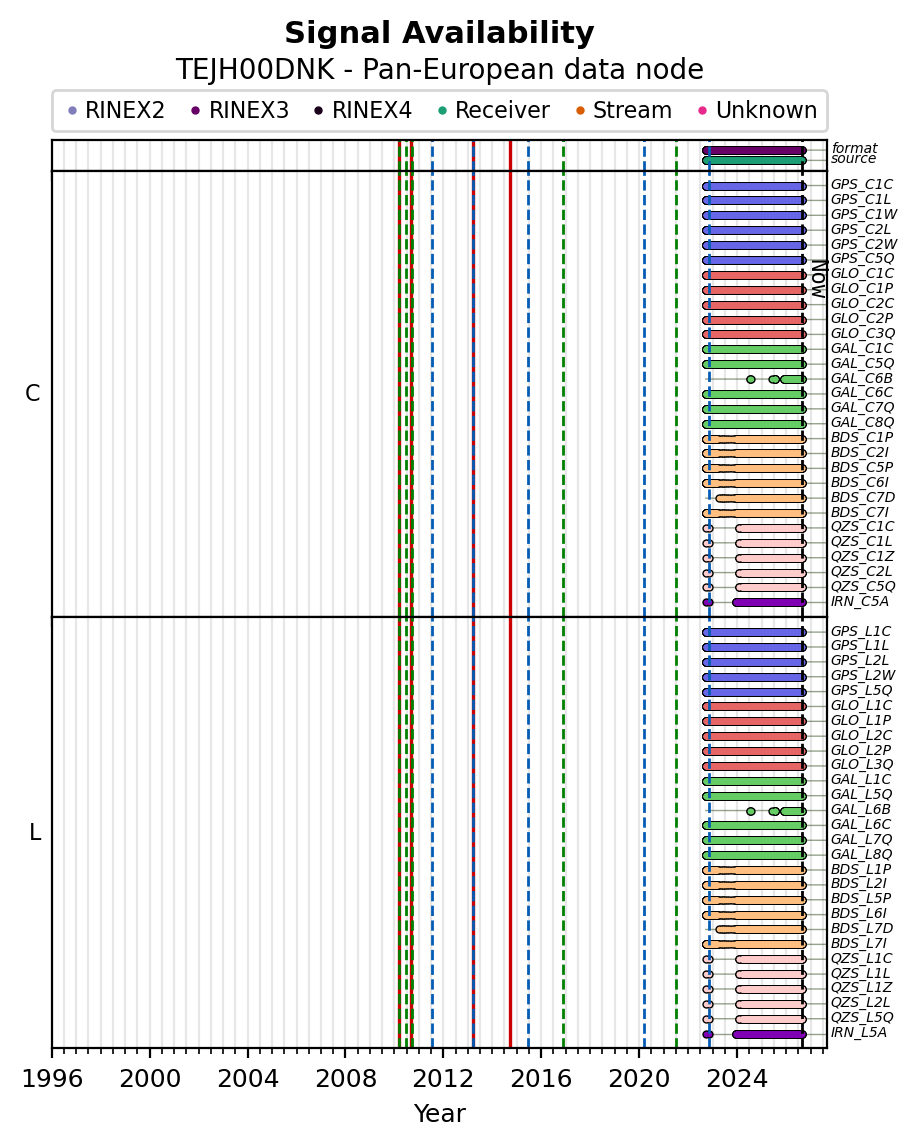918x1147 pixels.
Task: Select the Receiver legend entry
Action: pos(493,110)
